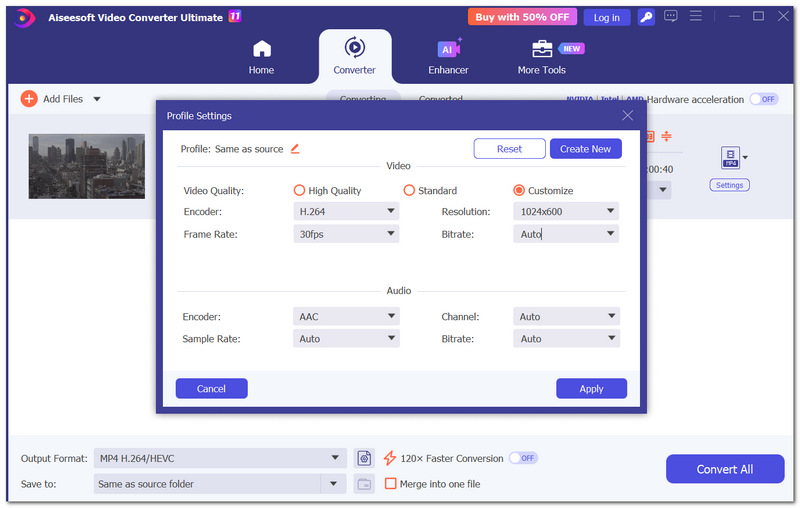Screen dimensions: 800x508
Task: Click output format settings gear icon
Action: pyautogui.click(x=364, y=458)
